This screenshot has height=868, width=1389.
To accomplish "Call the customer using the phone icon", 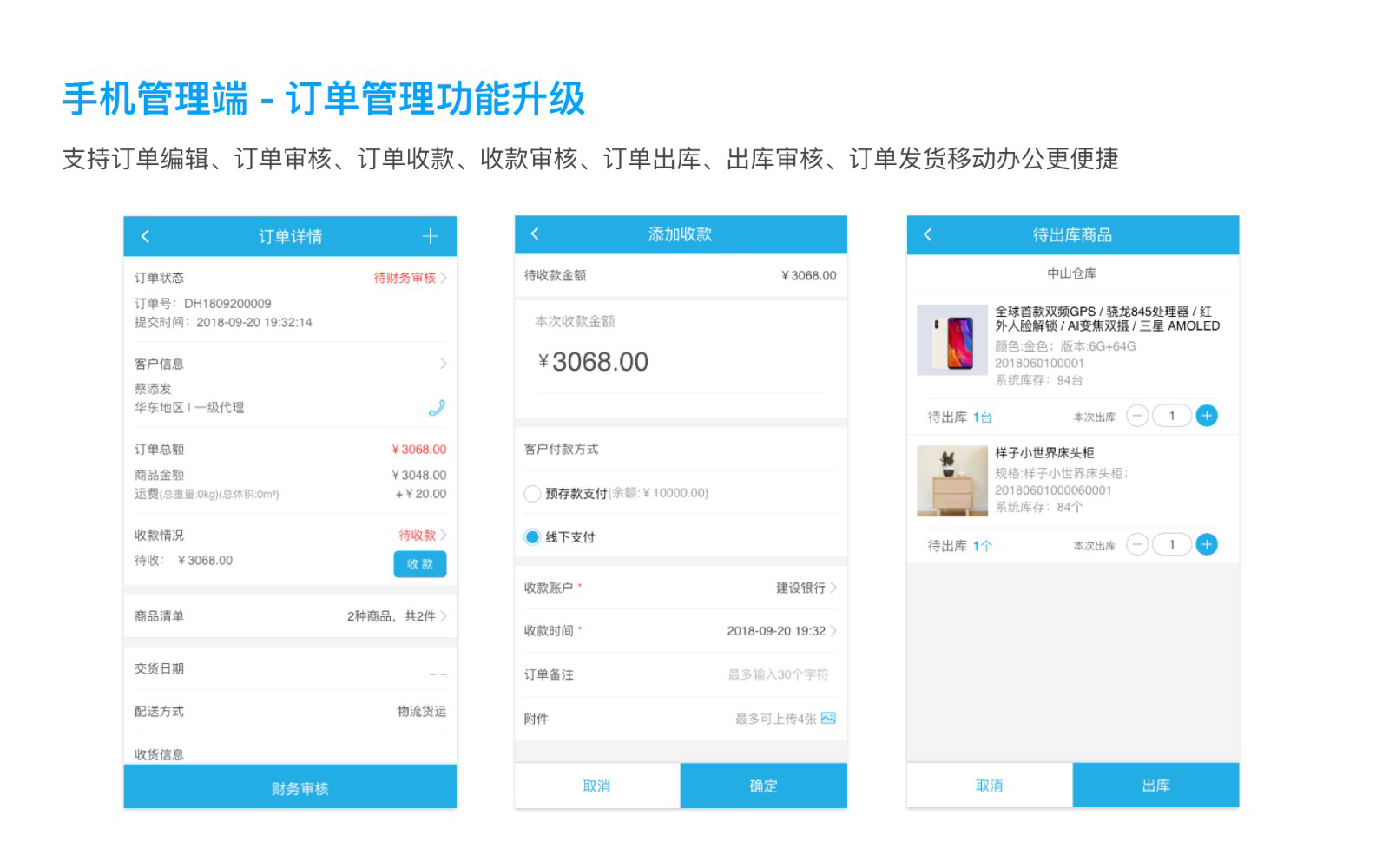I will 437,407.
